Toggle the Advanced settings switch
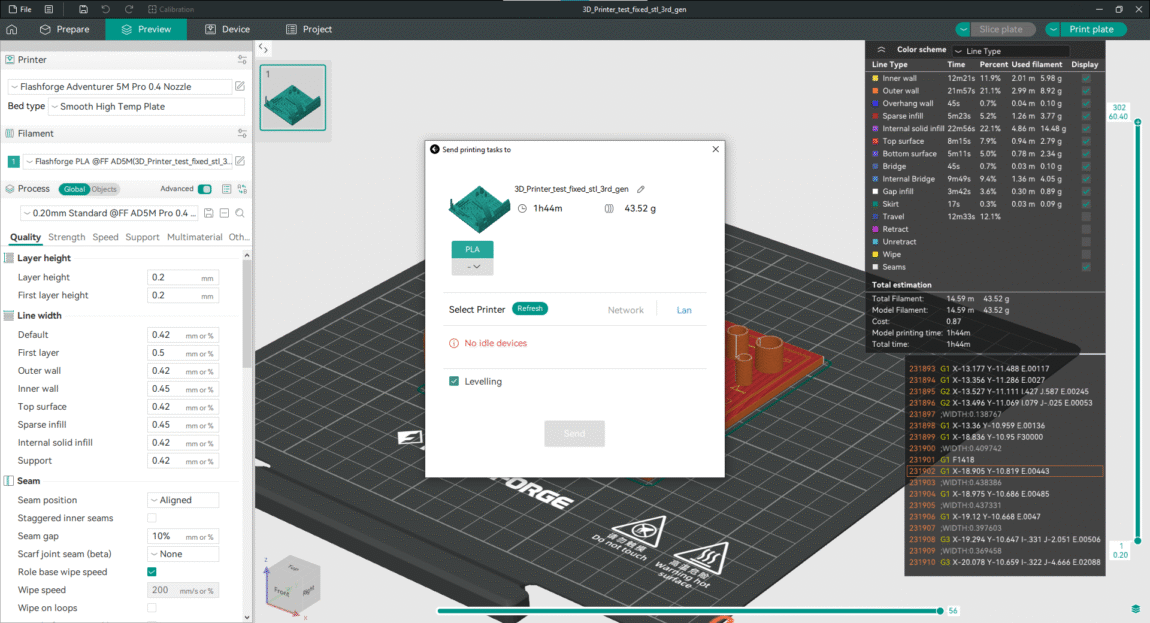 [205, 189]
